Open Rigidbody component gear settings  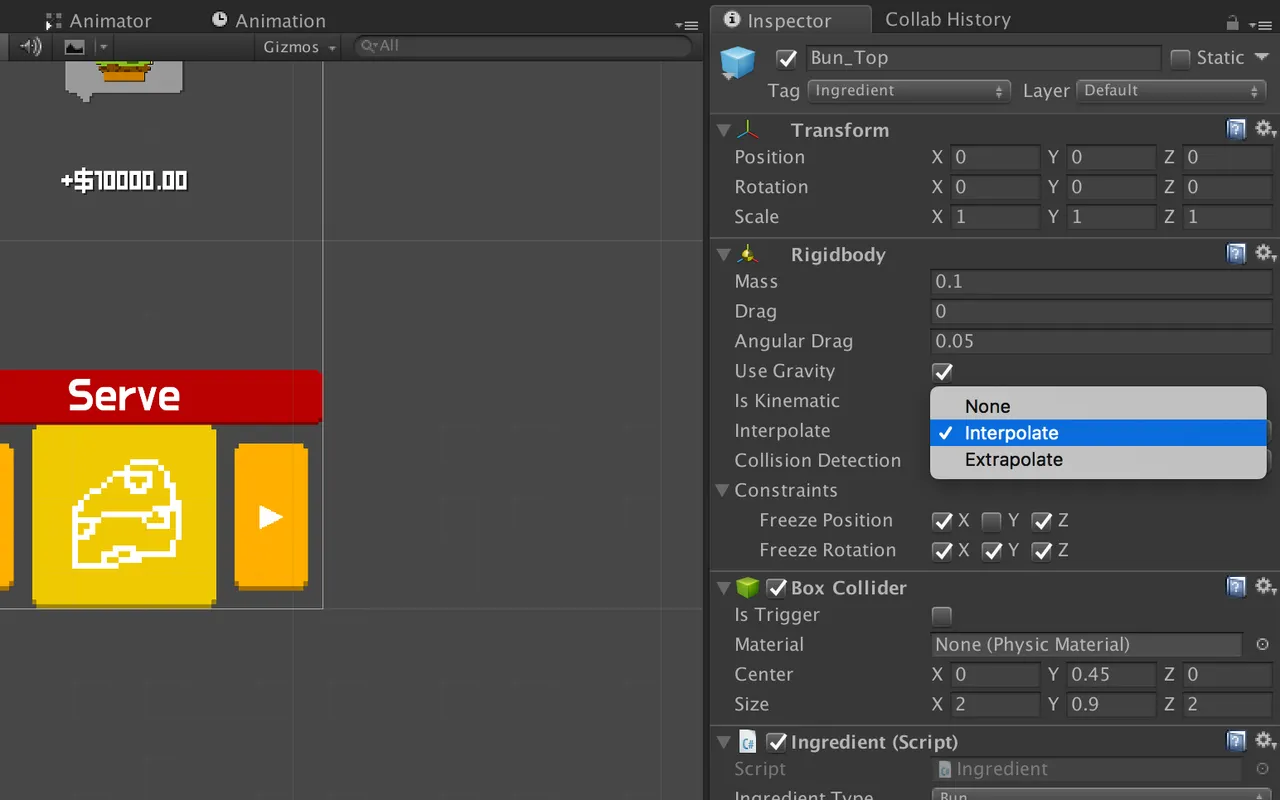(x=1266, y=253)
